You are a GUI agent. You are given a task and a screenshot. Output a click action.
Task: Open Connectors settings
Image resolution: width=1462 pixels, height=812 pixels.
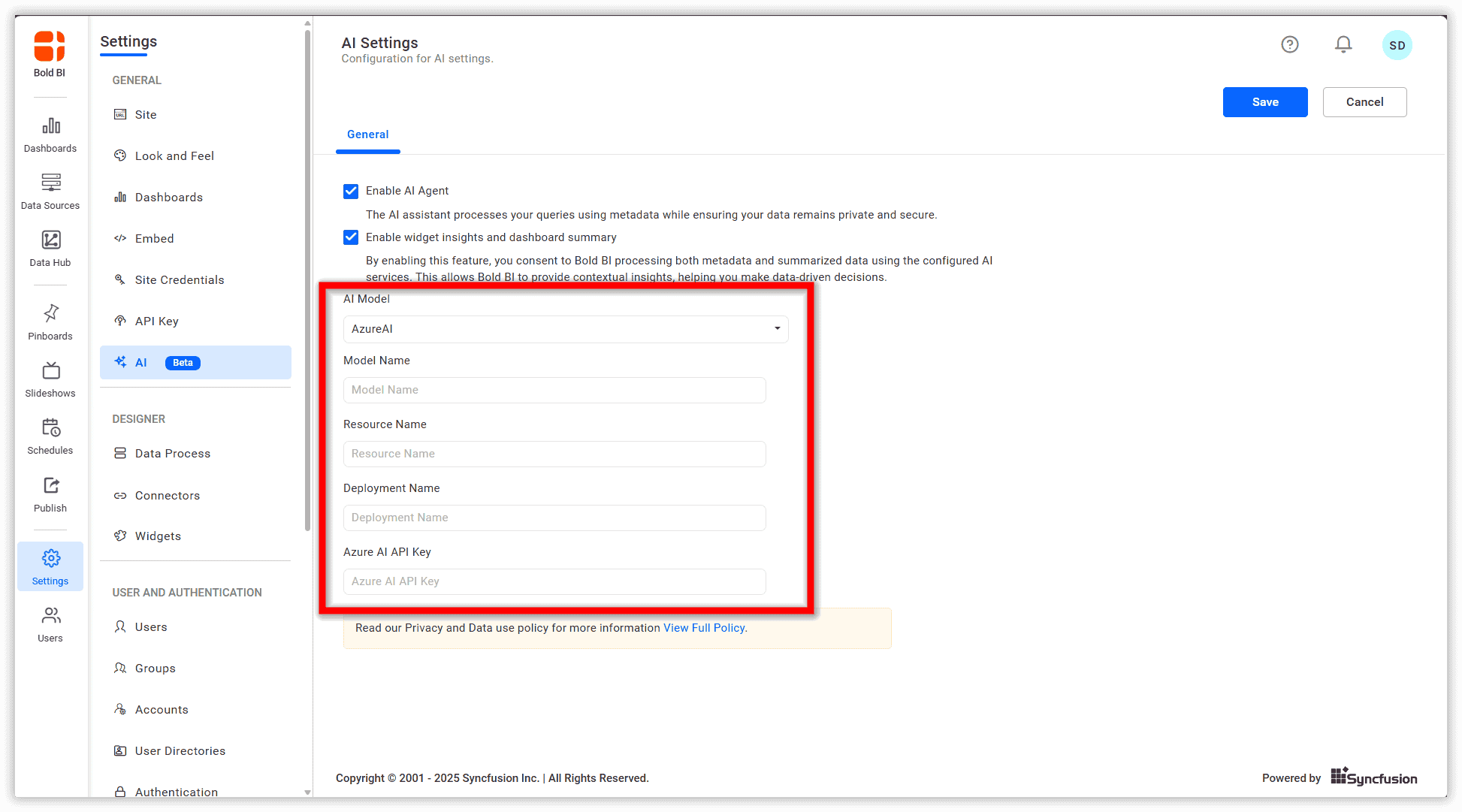[x=195, y=496]
